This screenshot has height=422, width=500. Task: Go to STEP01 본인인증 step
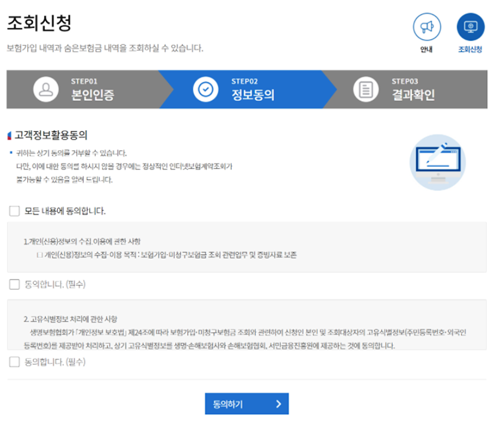pos(83,89)
